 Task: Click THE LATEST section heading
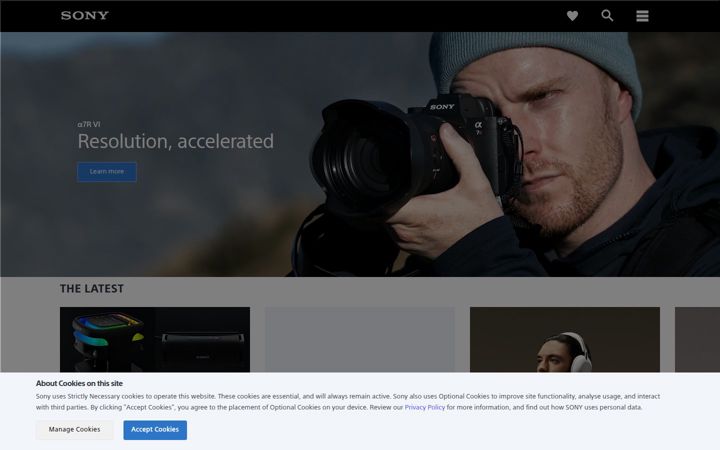tap(92, 288)
